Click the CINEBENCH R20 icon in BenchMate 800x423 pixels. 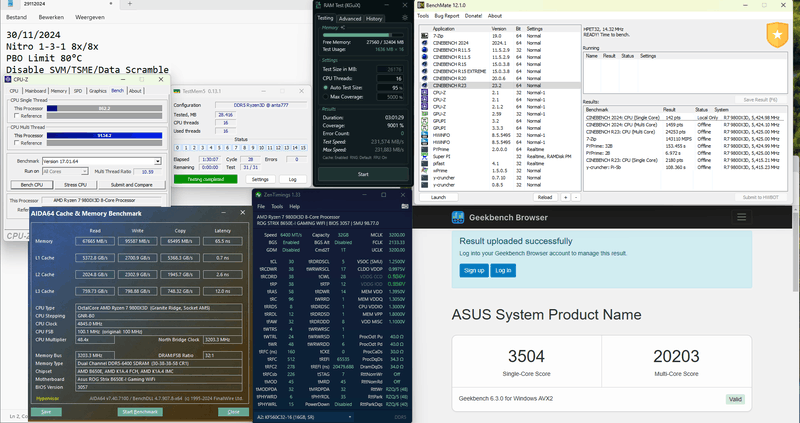click(424, 79)
